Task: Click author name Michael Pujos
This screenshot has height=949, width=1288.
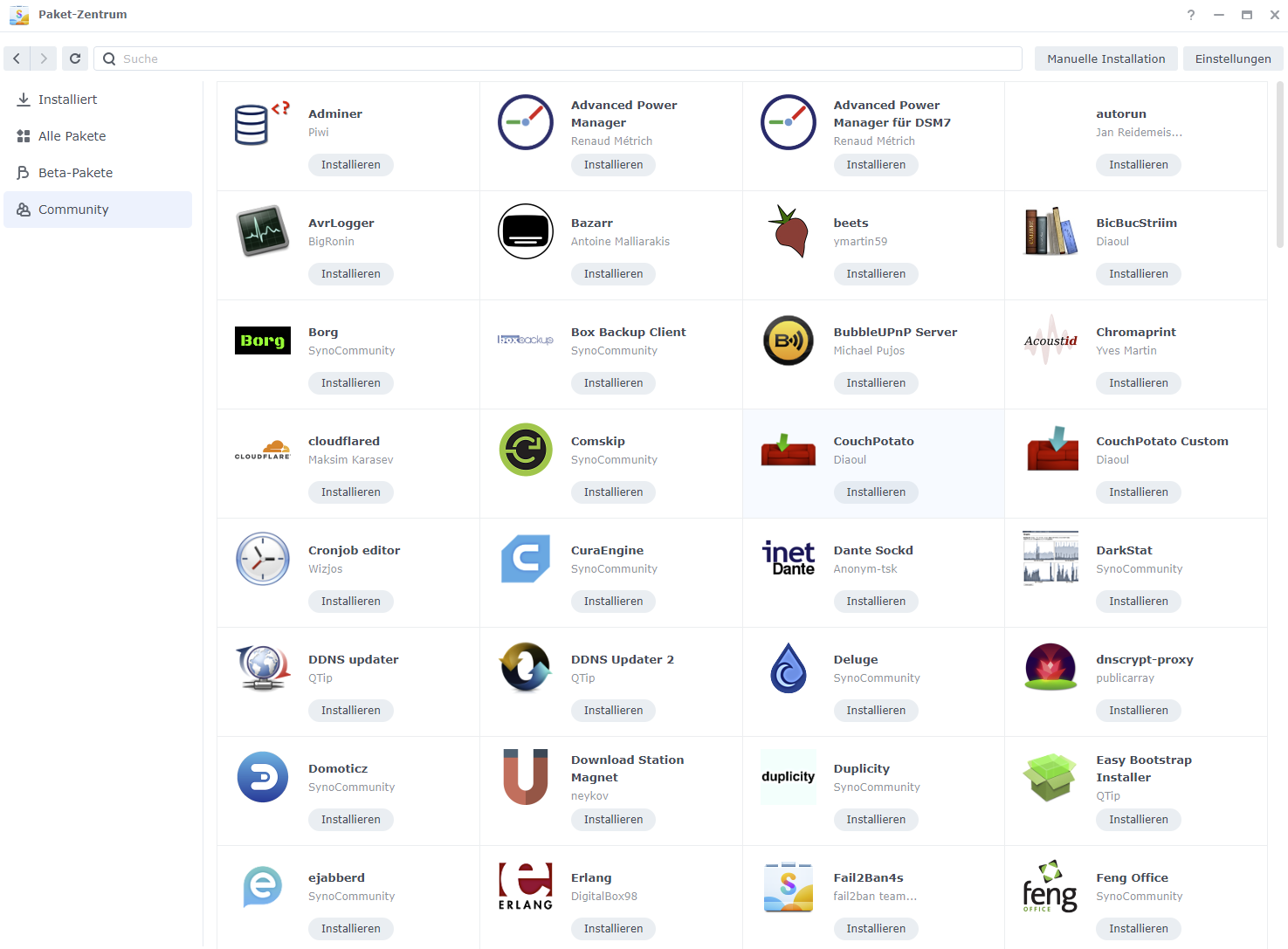Action: (x=869, y=351)
